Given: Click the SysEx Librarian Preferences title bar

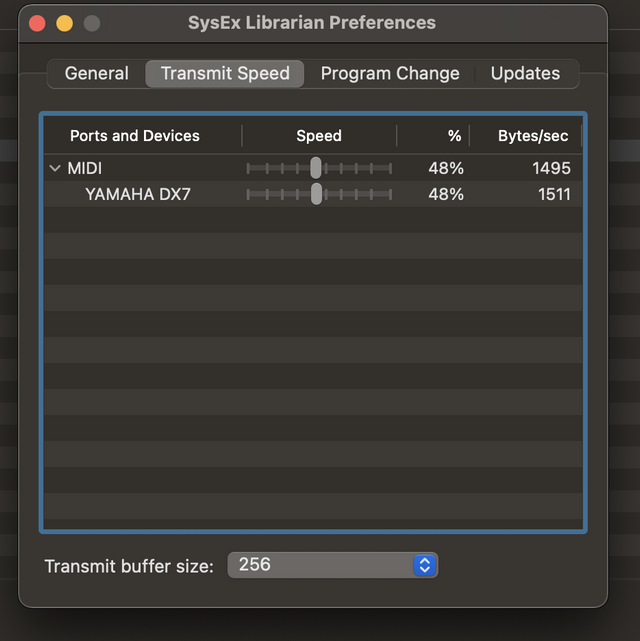Looking at the screenshot, I should 312,22.
